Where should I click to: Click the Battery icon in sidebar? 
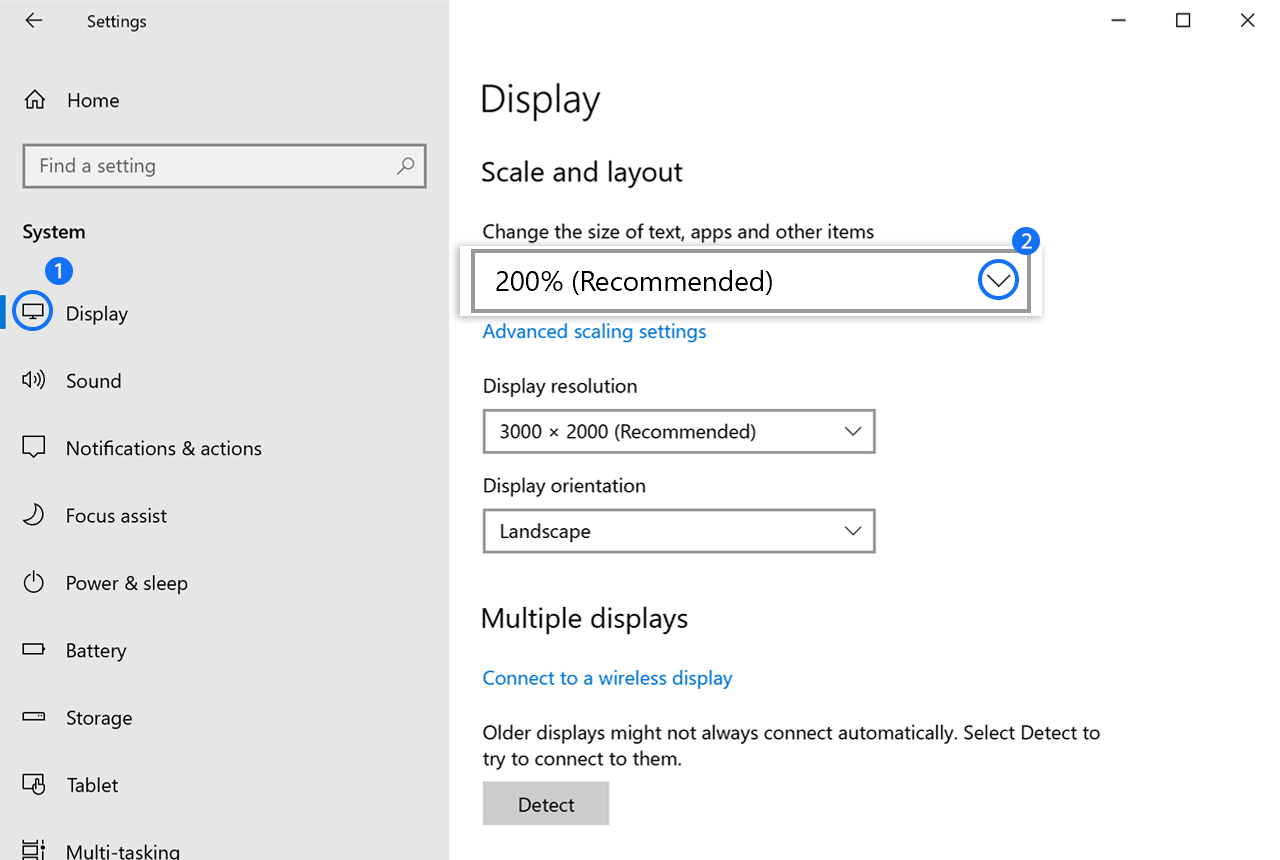[x=34, y=650]
